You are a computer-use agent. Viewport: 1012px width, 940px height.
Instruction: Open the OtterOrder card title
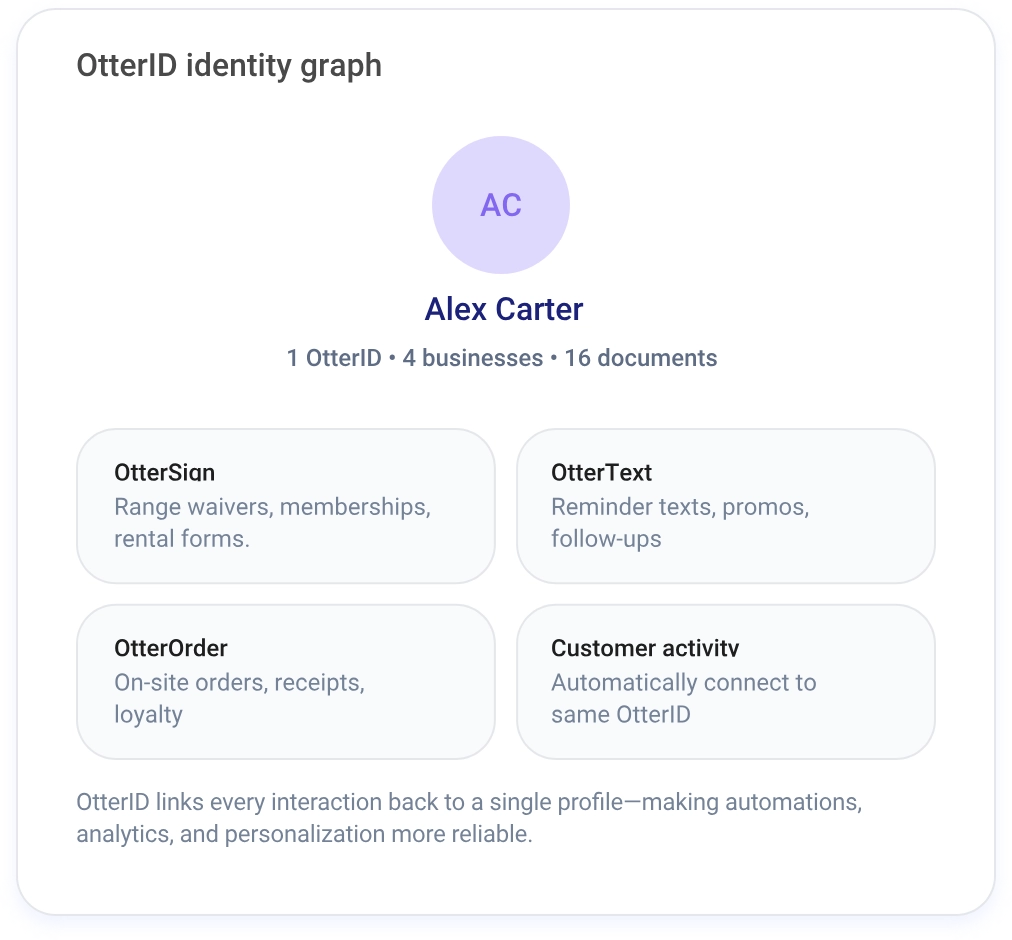point(171,648)
